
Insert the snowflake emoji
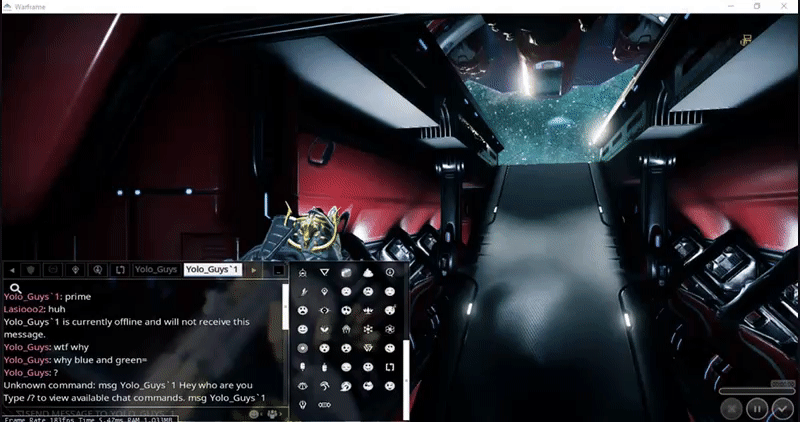pos(368,329)
